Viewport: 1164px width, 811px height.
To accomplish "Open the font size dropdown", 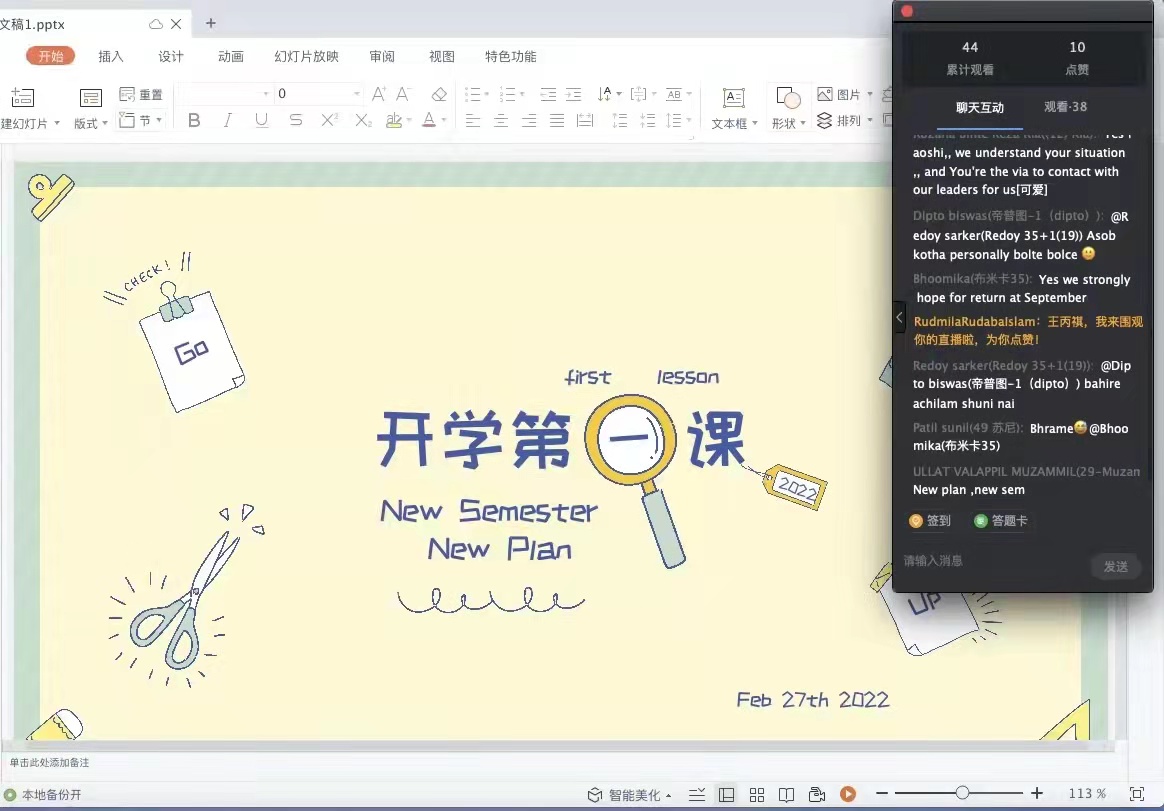I will (357, 94).
